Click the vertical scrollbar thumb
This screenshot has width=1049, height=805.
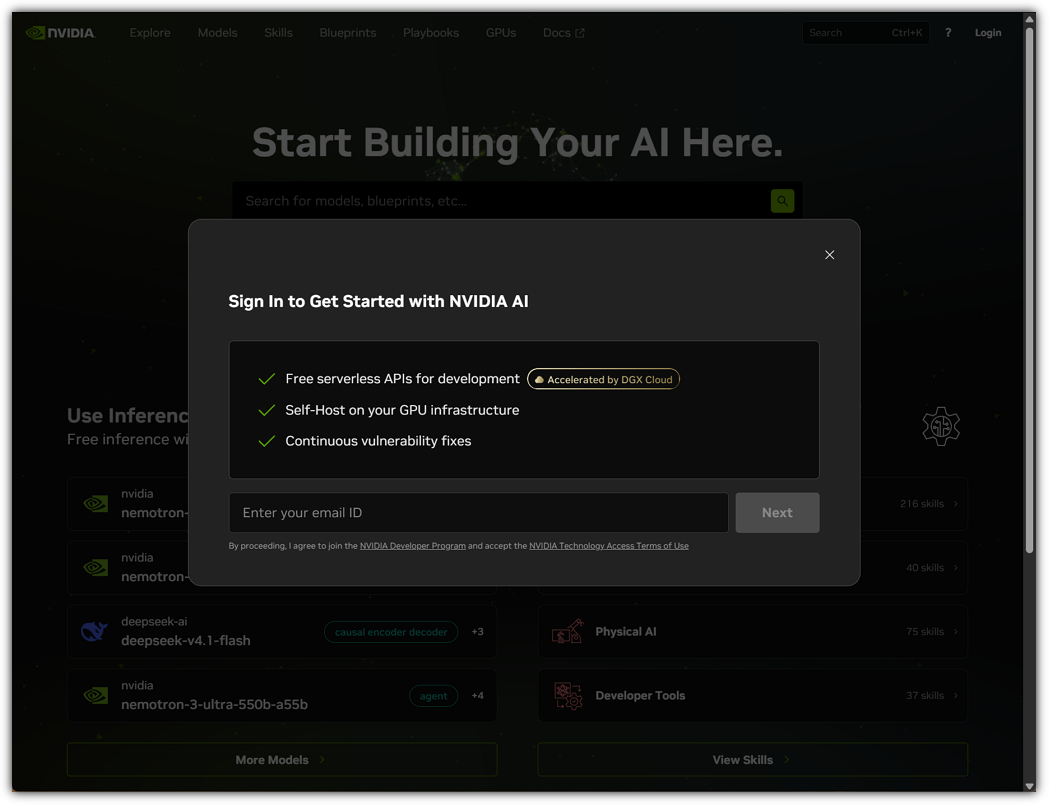point(1030,290)
